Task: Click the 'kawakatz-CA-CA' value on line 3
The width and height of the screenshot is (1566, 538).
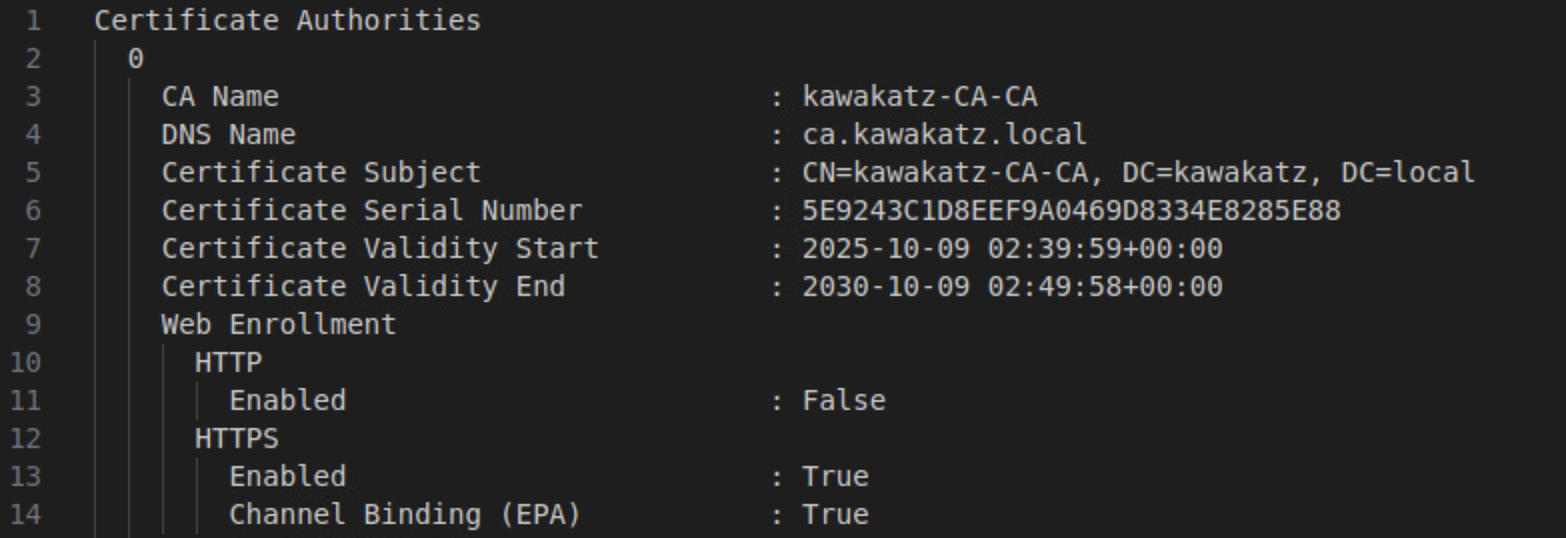Action: (920, 97)
